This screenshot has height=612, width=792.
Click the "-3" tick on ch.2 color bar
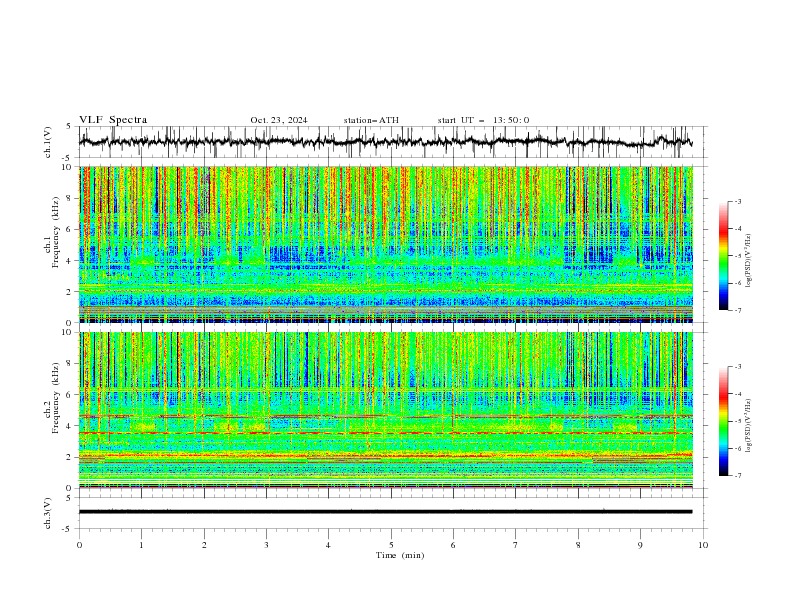pos(737,367)
